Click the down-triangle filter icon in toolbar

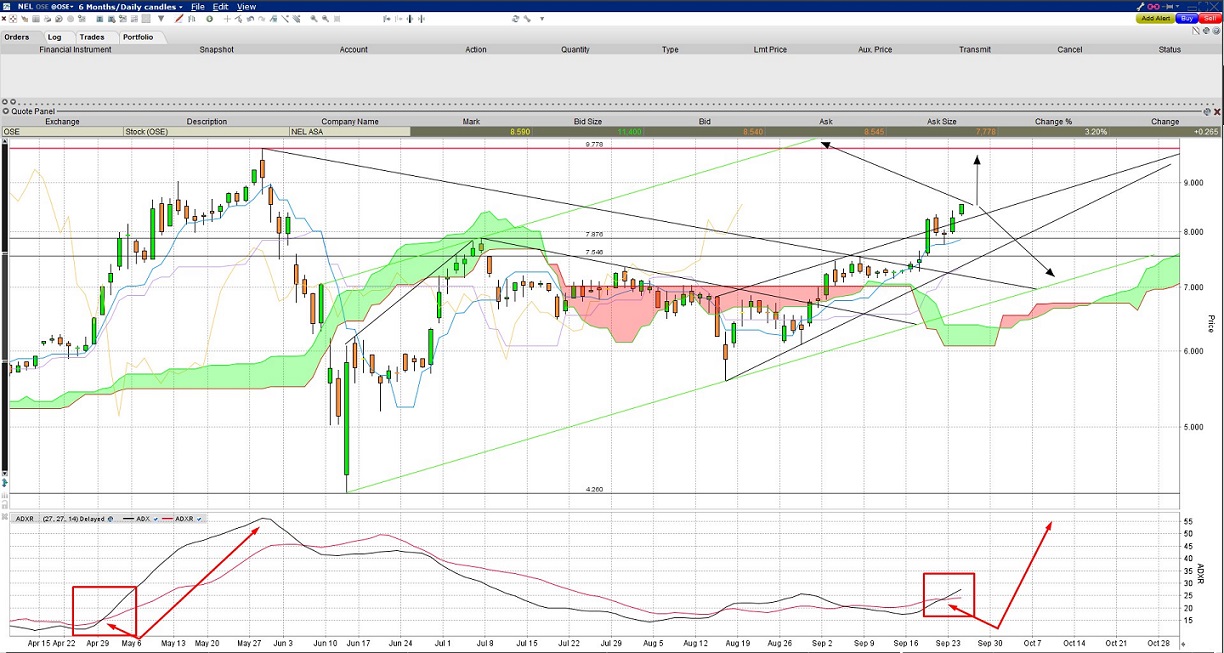coord(161,18)
